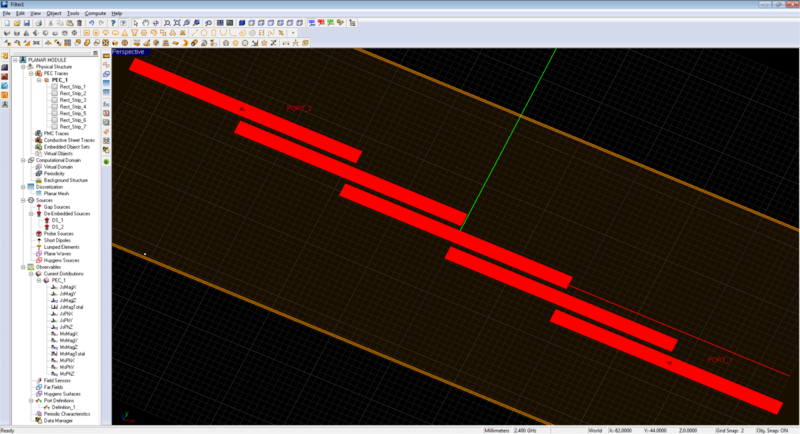Select Planar Mesh in navigation tree
Image resolution: width=800 pixels, height=434 pixels.
tap(55, 194)
